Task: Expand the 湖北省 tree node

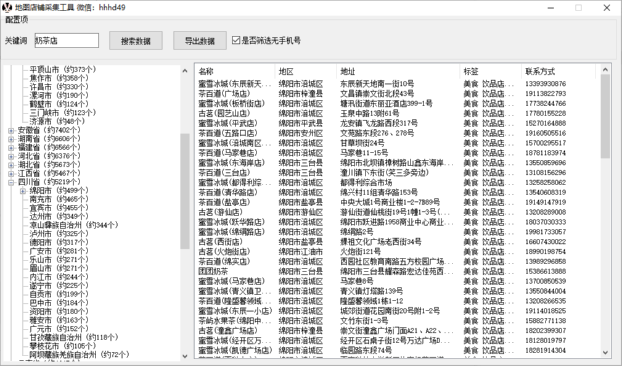Action: (x=11, y=165)
